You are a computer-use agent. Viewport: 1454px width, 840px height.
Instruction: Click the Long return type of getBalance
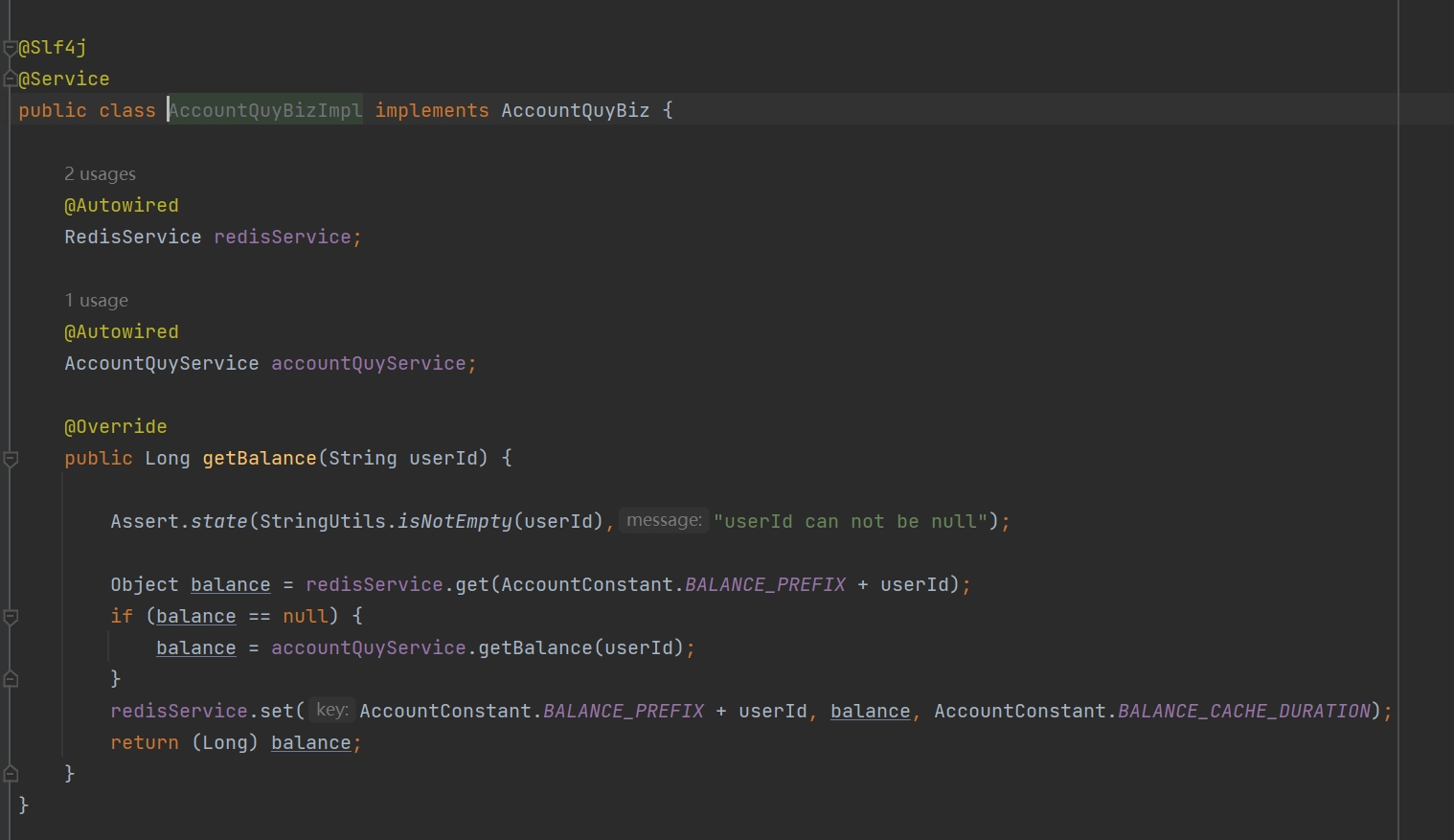tap(168, 459)
